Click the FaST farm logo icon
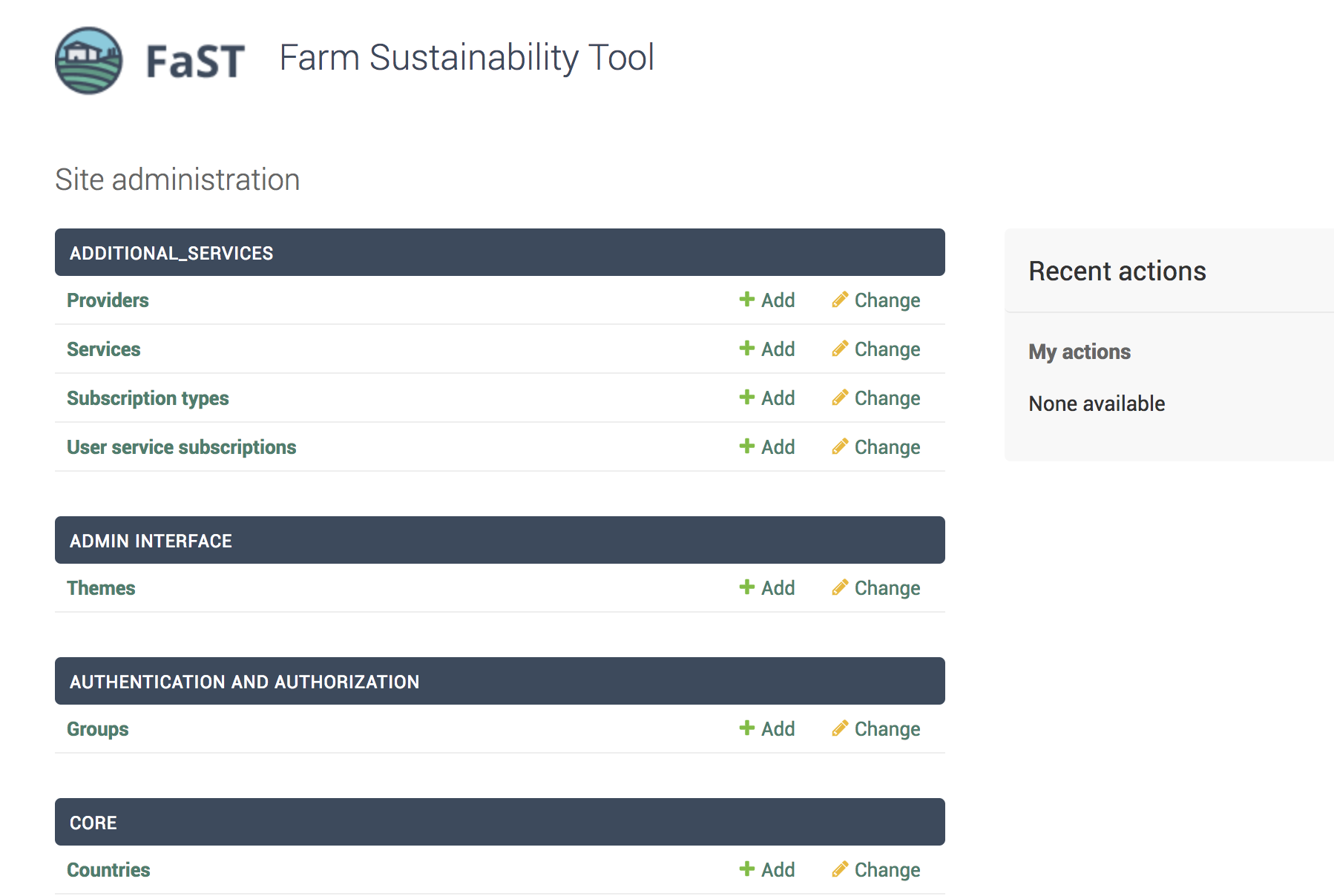Screen dimensions: 1334x896 [x=89, y=61]
